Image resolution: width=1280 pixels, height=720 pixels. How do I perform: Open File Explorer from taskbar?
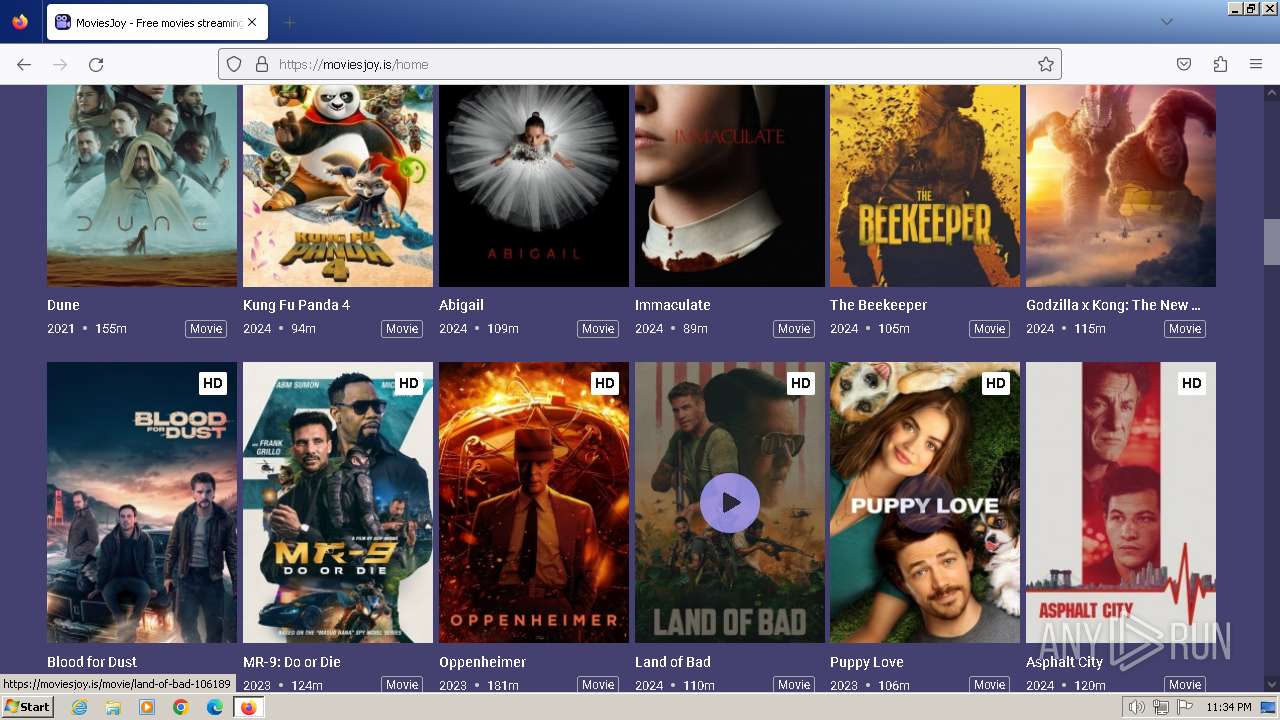point(113,707)
